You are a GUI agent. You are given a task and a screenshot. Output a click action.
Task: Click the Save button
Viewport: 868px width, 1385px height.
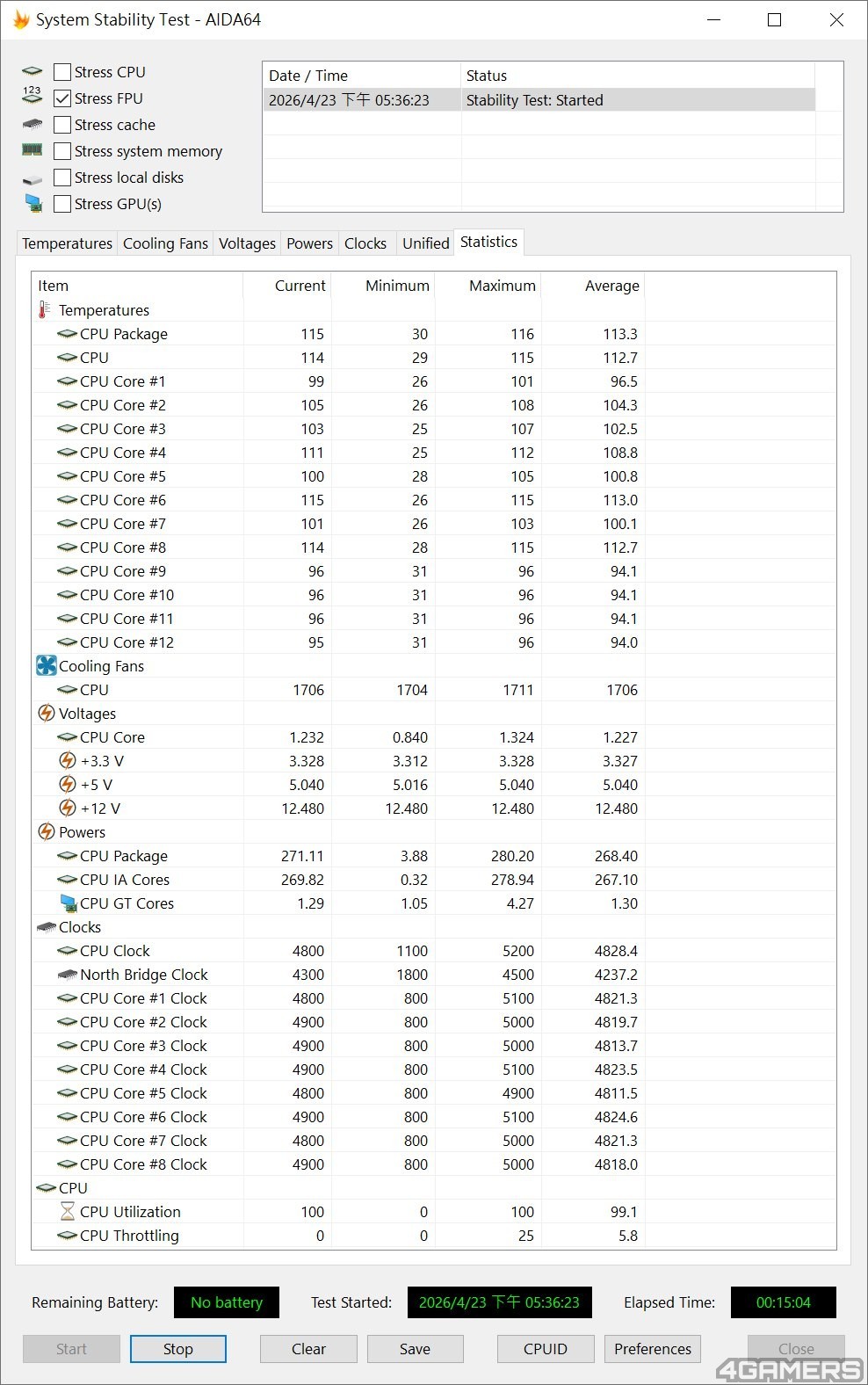coord(415,1349)
